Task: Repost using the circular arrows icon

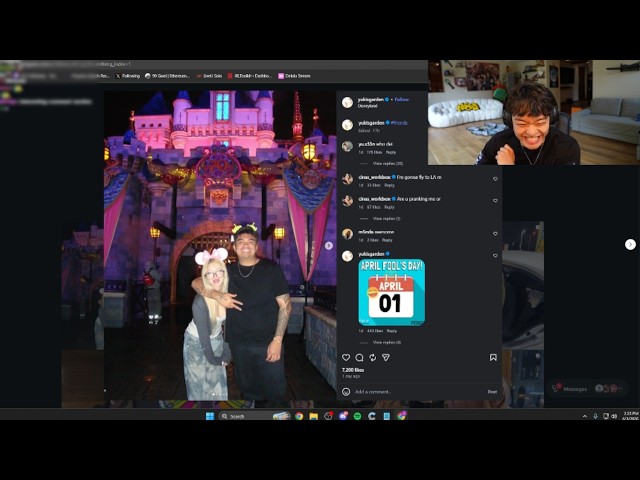Action: click(x=373, y=358)
